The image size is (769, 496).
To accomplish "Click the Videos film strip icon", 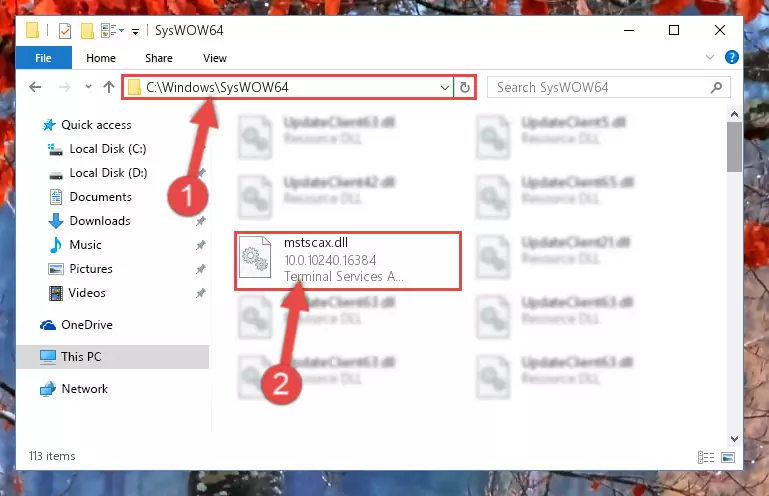I will 56,293.
